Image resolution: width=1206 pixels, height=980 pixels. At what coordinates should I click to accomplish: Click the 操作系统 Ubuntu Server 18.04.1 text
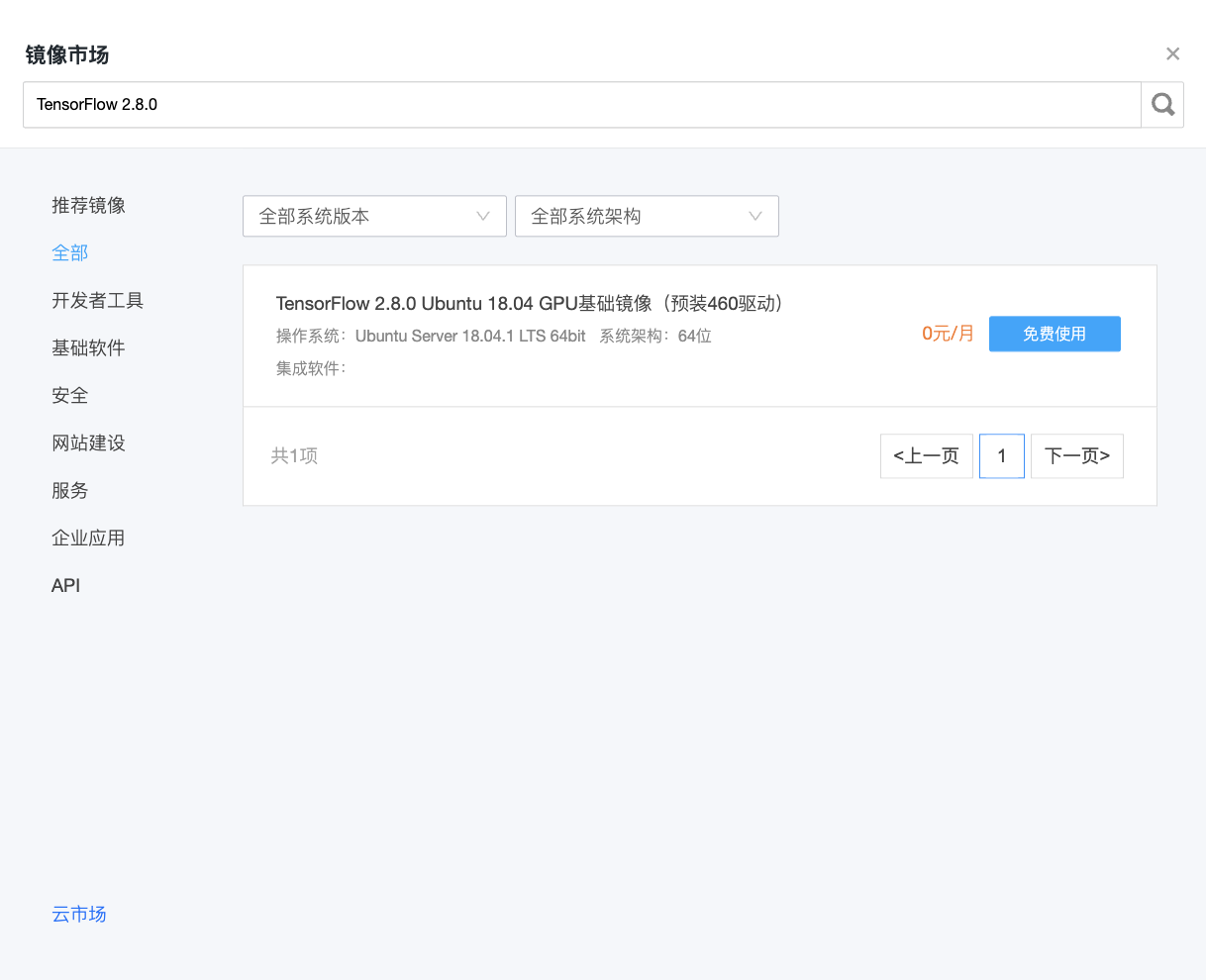431,336
